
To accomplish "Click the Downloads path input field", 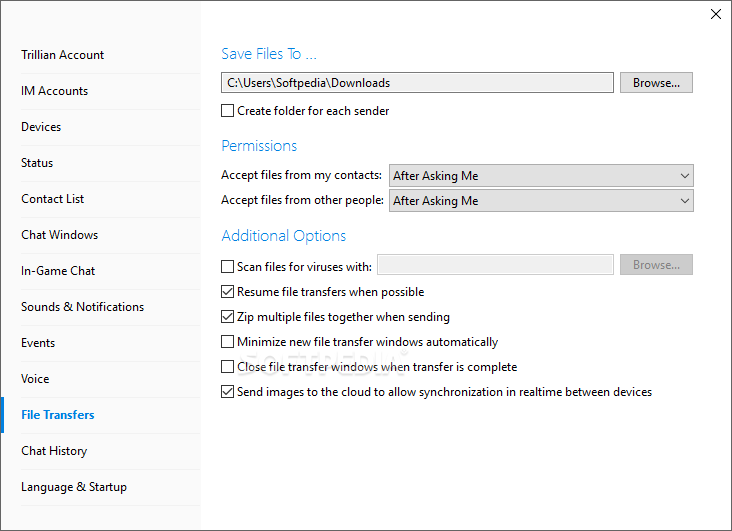I will [417, 83].
